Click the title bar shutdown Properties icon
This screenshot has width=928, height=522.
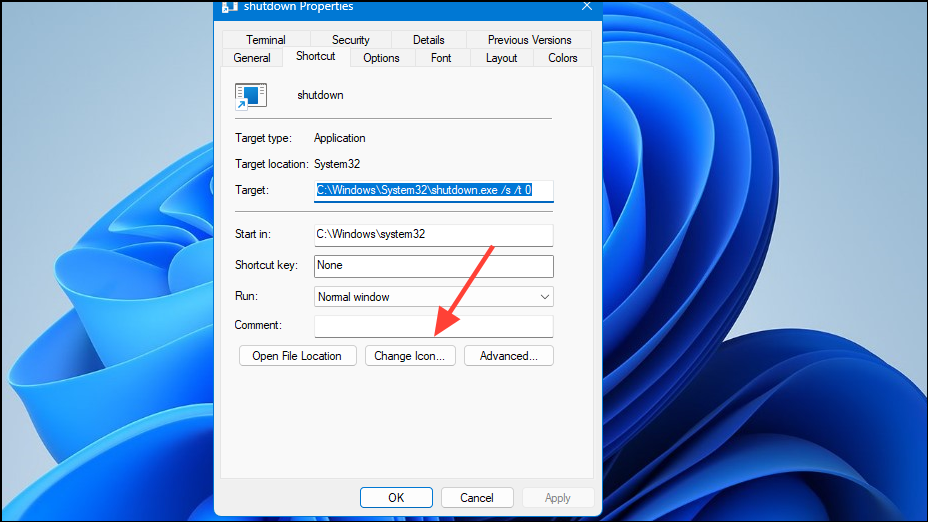pyautogui.click(x=230, y=7)
